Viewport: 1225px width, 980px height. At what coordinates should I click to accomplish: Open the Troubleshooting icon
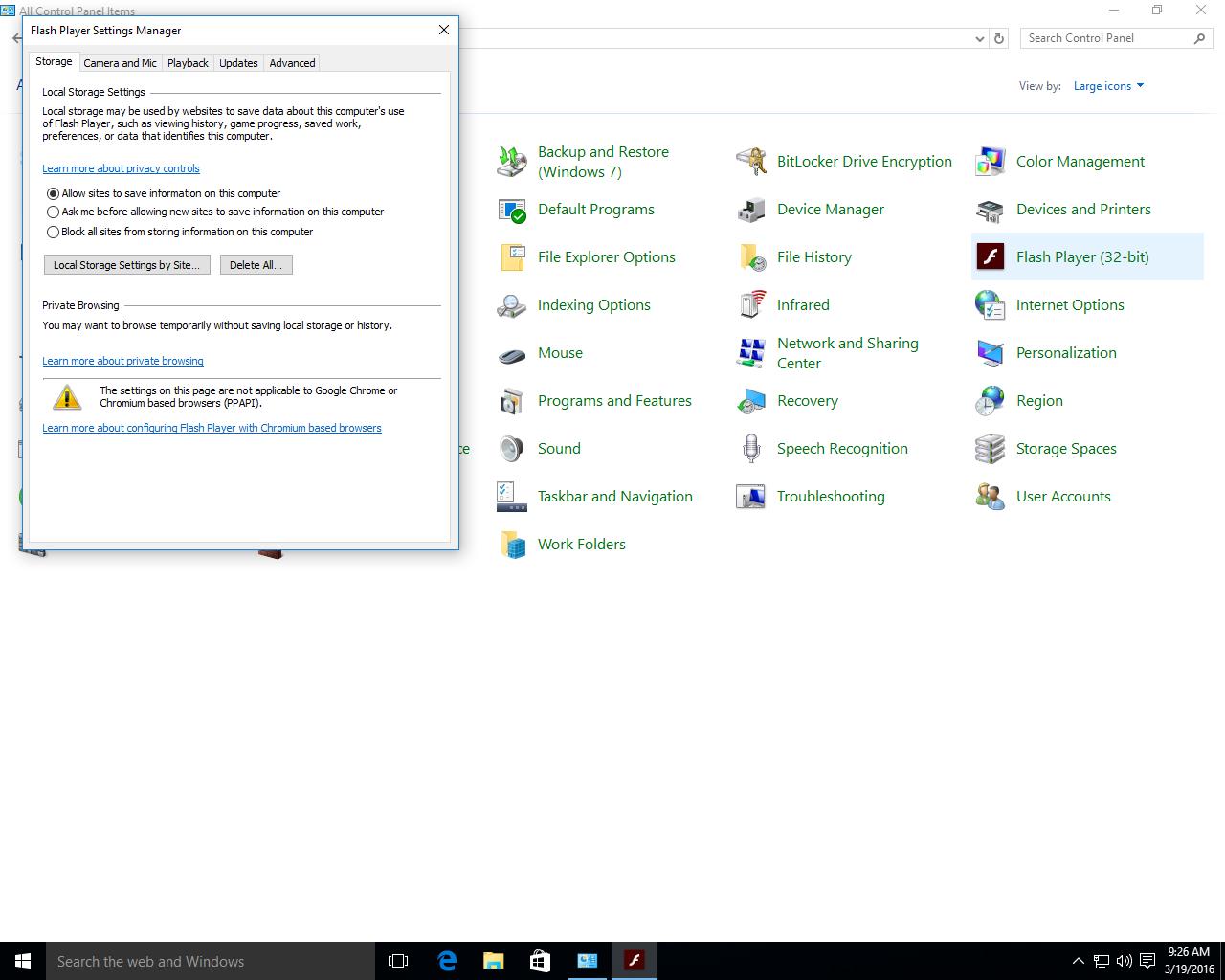point(750,497)
